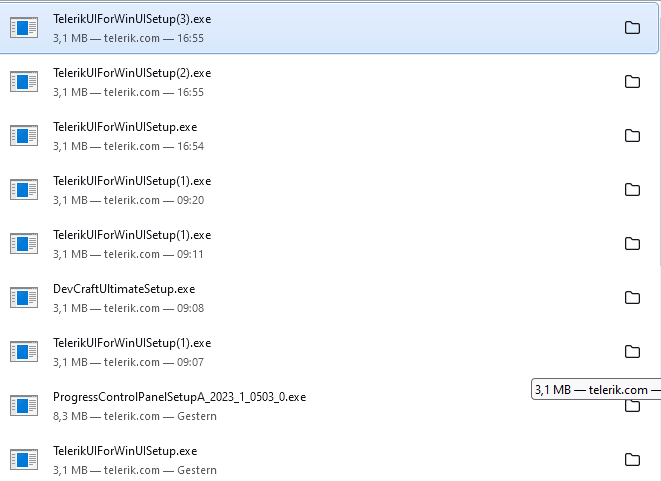The width and height of the screenshot is (661, 481).
Task: Click file icon of the 09:11 download
Action: 24,244
